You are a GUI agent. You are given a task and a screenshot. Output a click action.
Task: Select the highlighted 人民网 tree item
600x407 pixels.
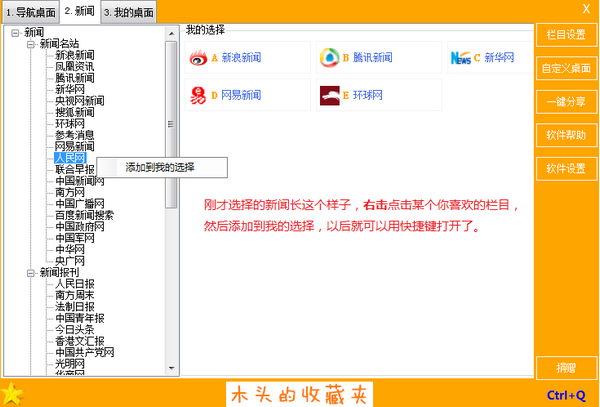(70, 158)
